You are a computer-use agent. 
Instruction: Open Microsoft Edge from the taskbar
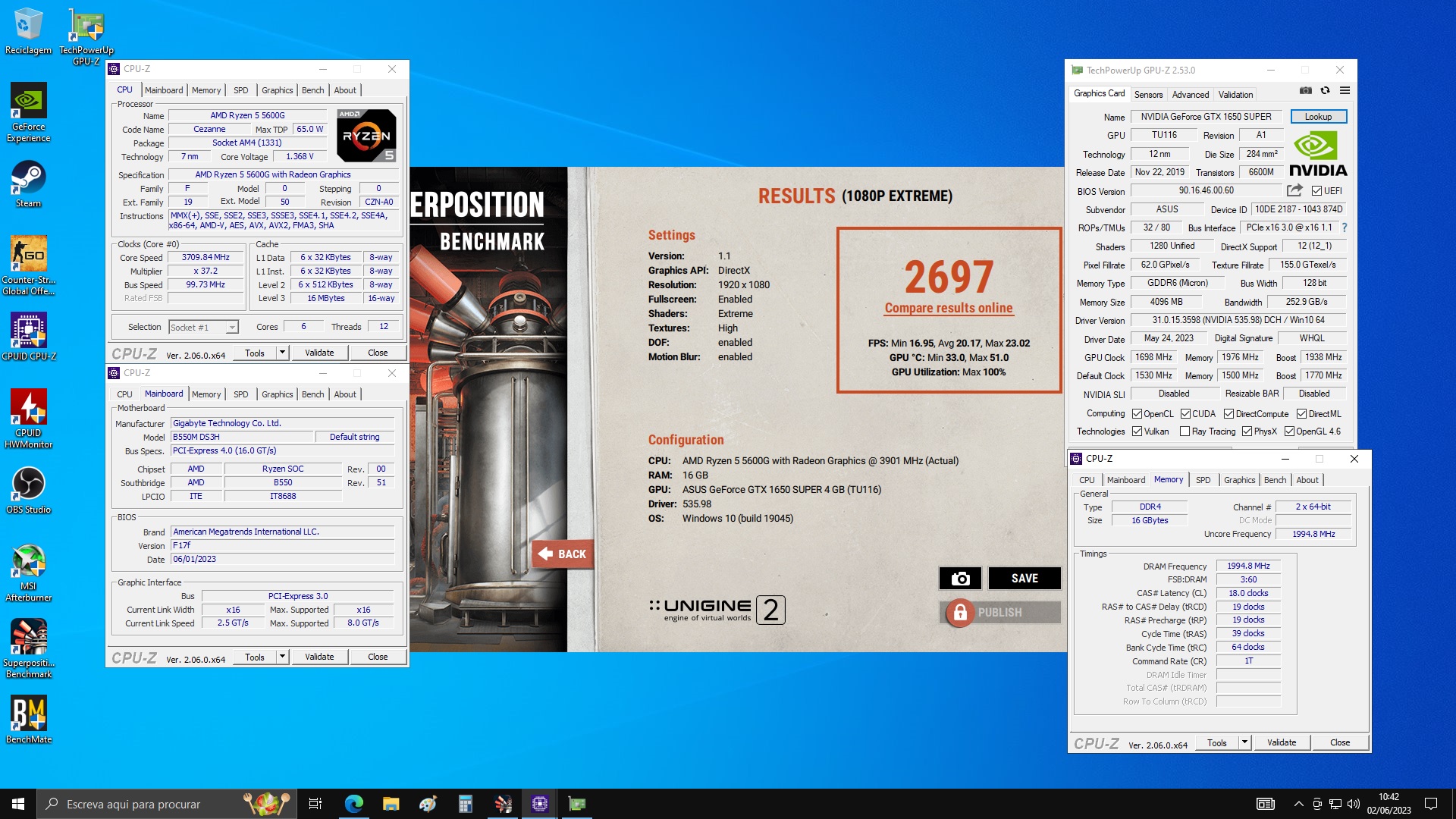pyautogui.click(x=353, y=804)
